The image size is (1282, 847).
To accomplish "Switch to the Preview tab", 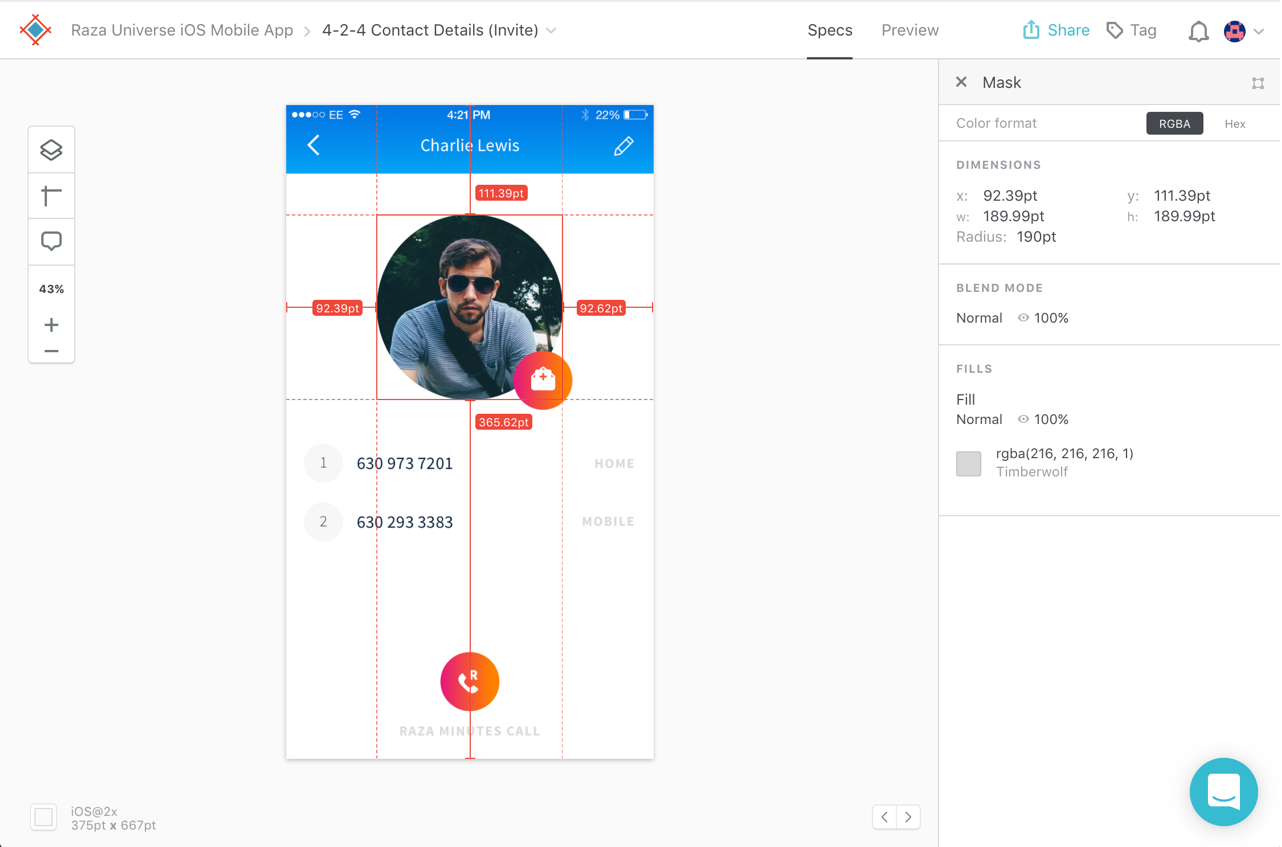I will tap(909, 31).
